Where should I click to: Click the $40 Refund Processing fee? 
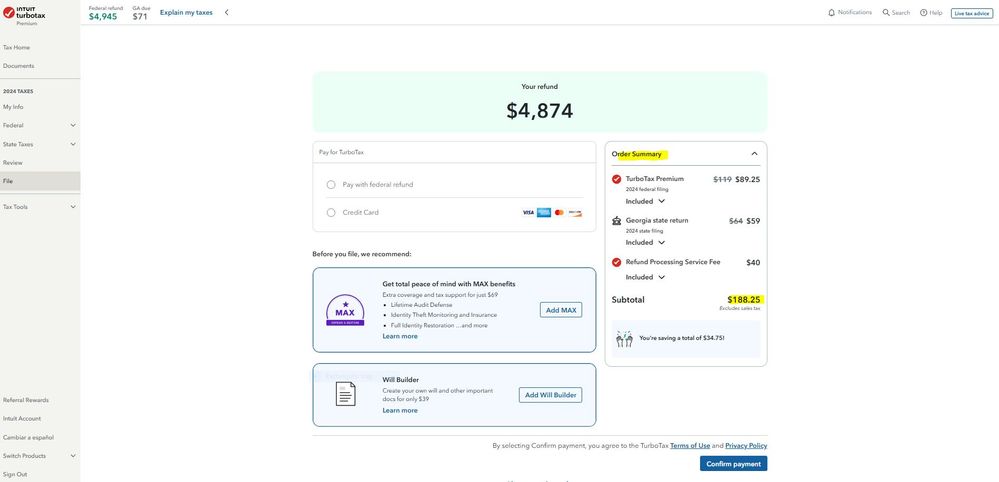(x=753, y=262)
